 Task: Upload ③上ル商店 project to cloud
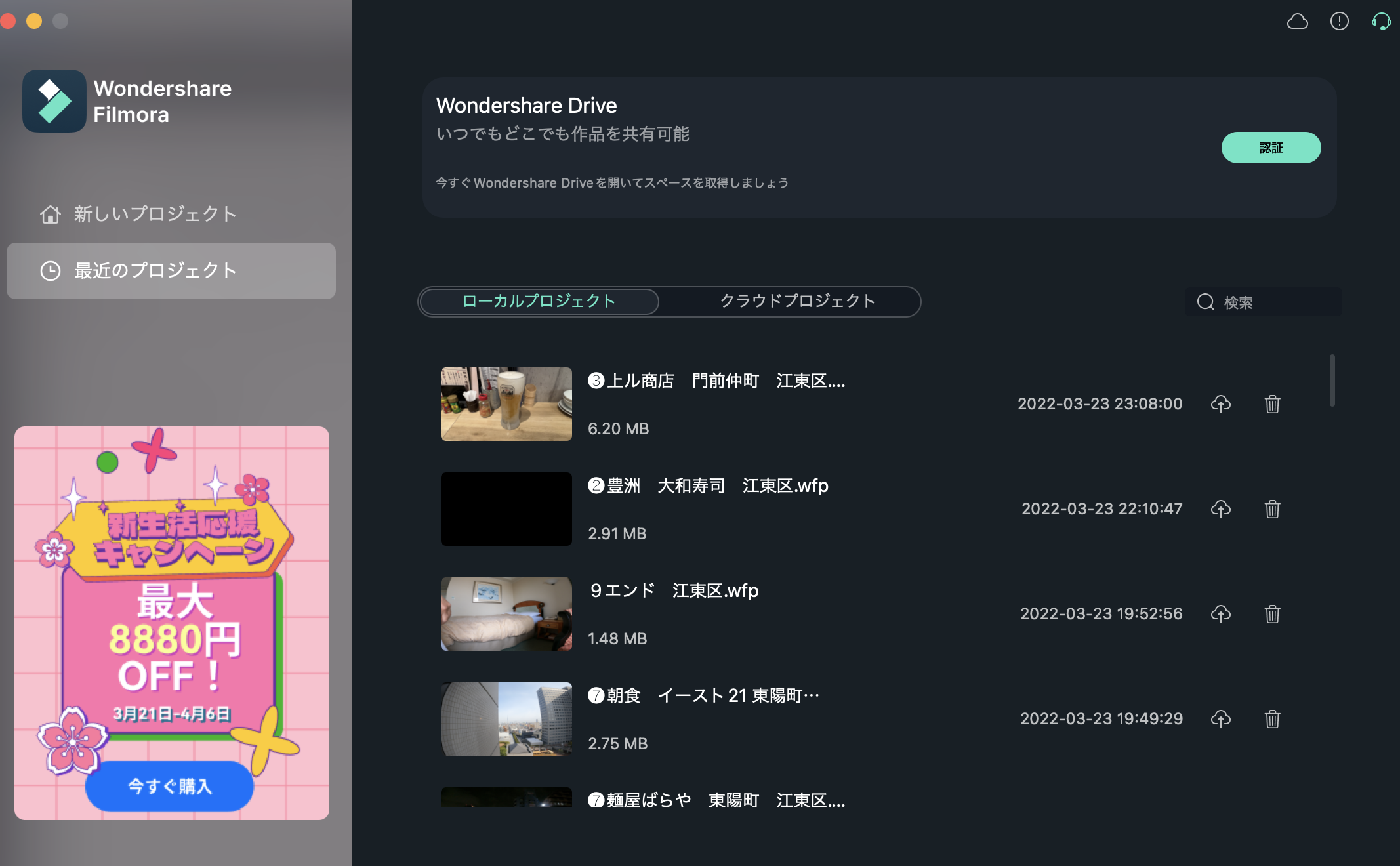[x=1220, y=404]
